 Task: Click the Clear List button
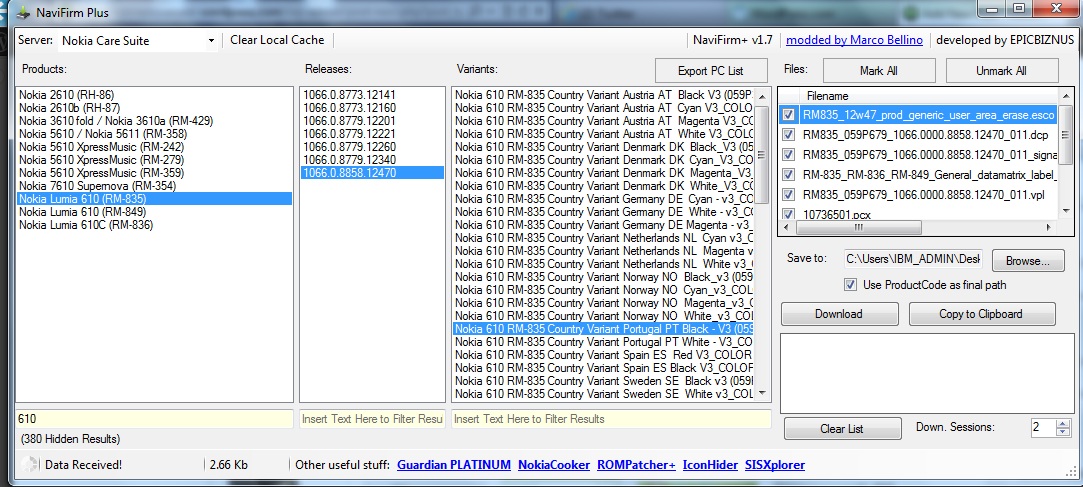843,428
